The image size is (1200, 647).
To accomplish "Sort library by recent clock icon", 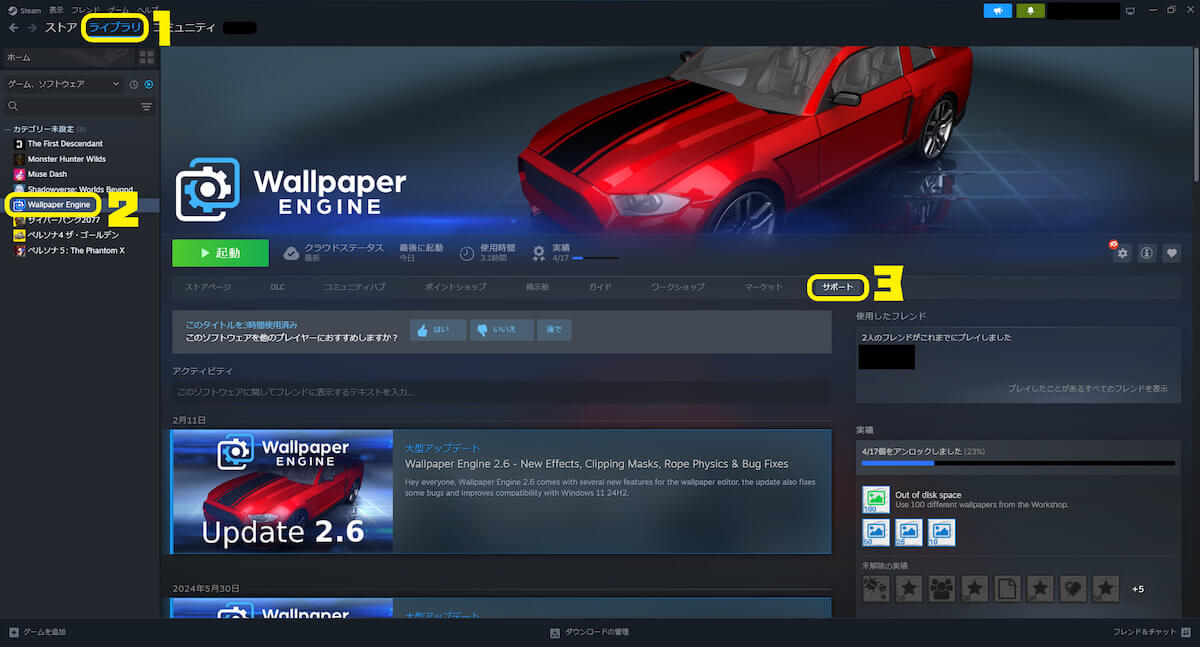I will tap(134, 84).
